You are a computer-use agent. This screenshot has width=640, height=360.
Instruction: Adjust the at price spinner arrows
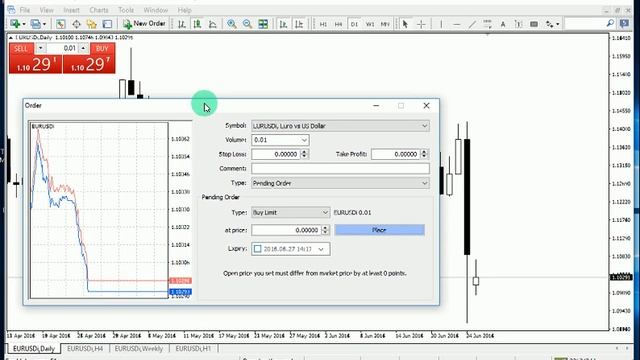coord(325,230)
